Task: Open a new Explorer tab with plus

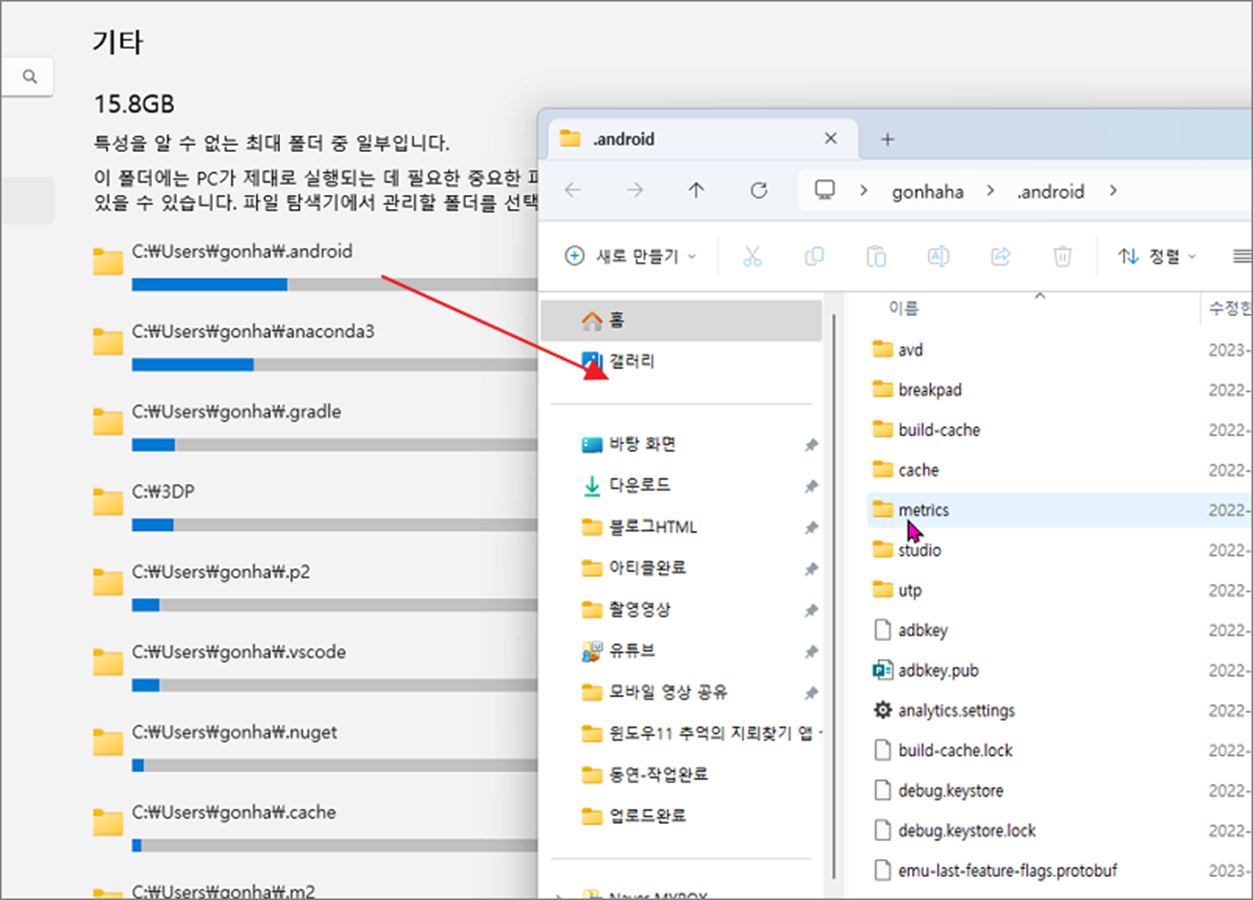Action: click(x=887, y=139)
